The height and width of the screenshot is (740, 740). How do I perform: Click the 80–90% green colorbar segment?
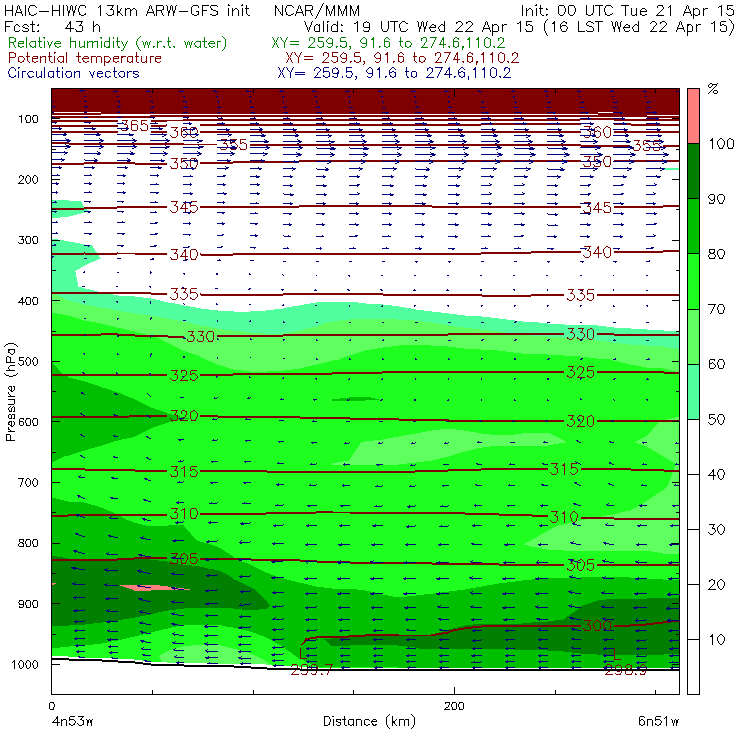[x=693, y=226]
